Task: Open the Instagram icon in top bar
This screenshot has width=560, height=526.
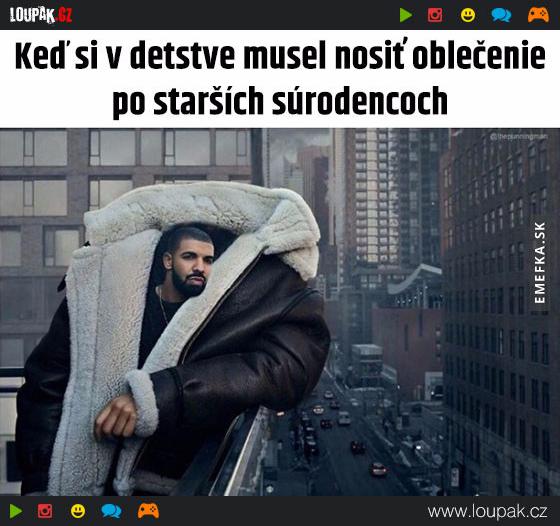Action: click(435, 15)
